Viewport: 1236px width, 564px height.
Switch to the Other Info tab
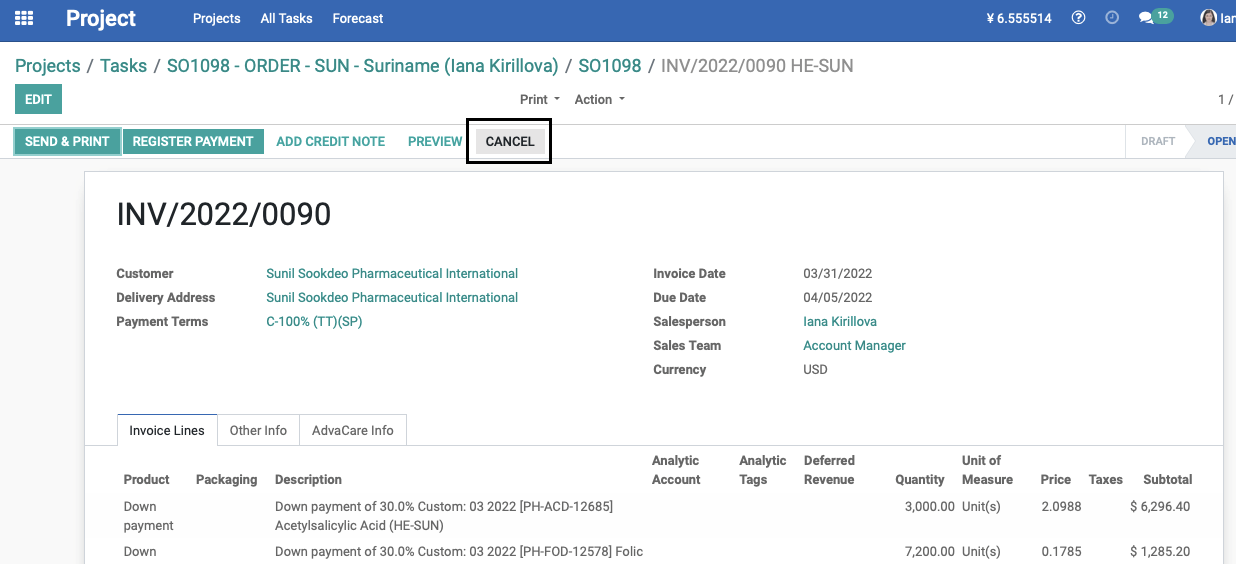coord(258,430)
